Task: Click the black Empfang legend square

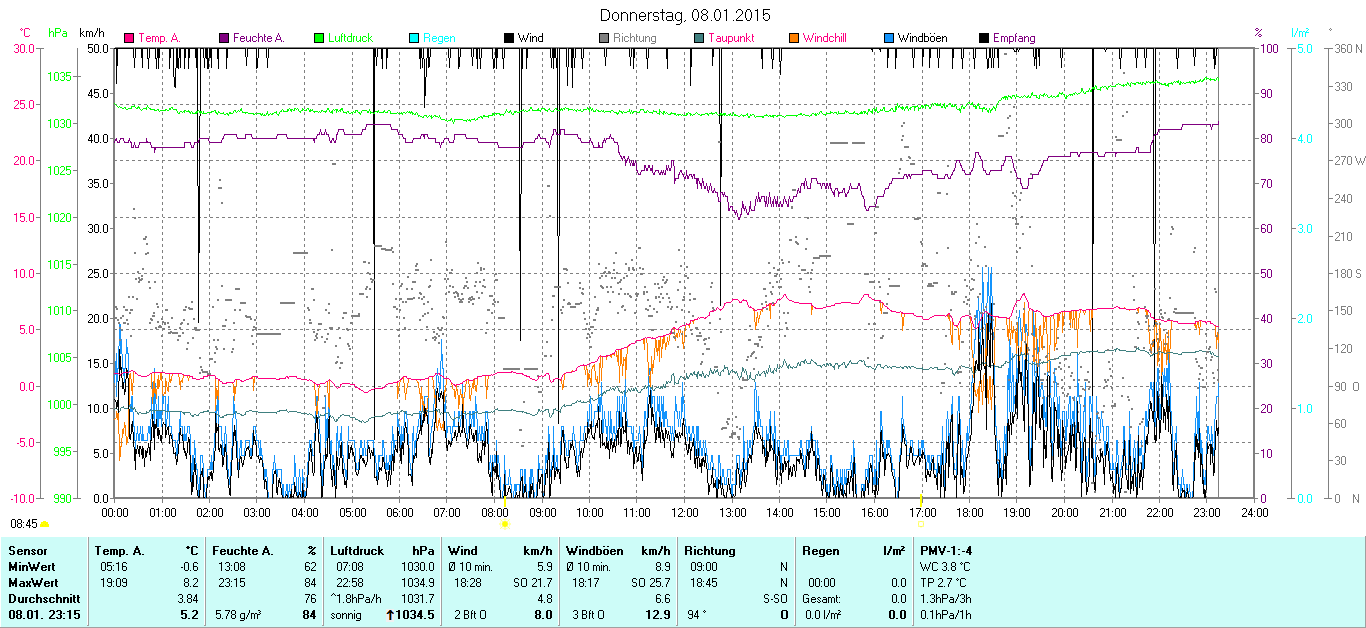Action: click(984, 38)
